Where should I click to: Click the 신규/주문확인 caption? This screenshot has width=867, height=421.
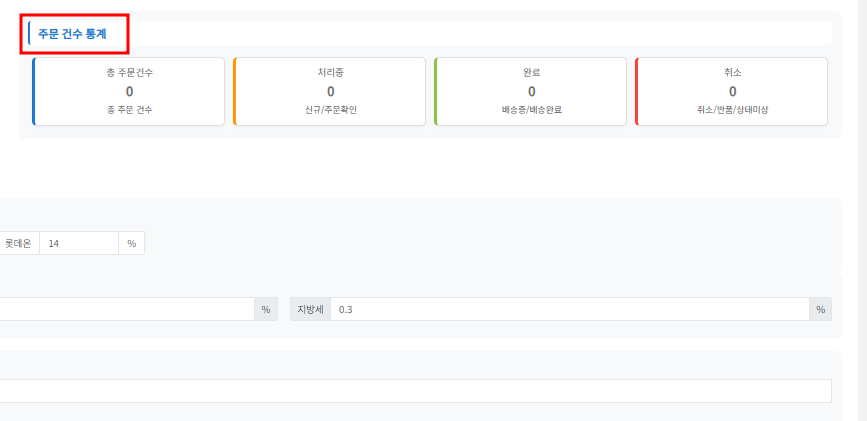pos(330,110)
